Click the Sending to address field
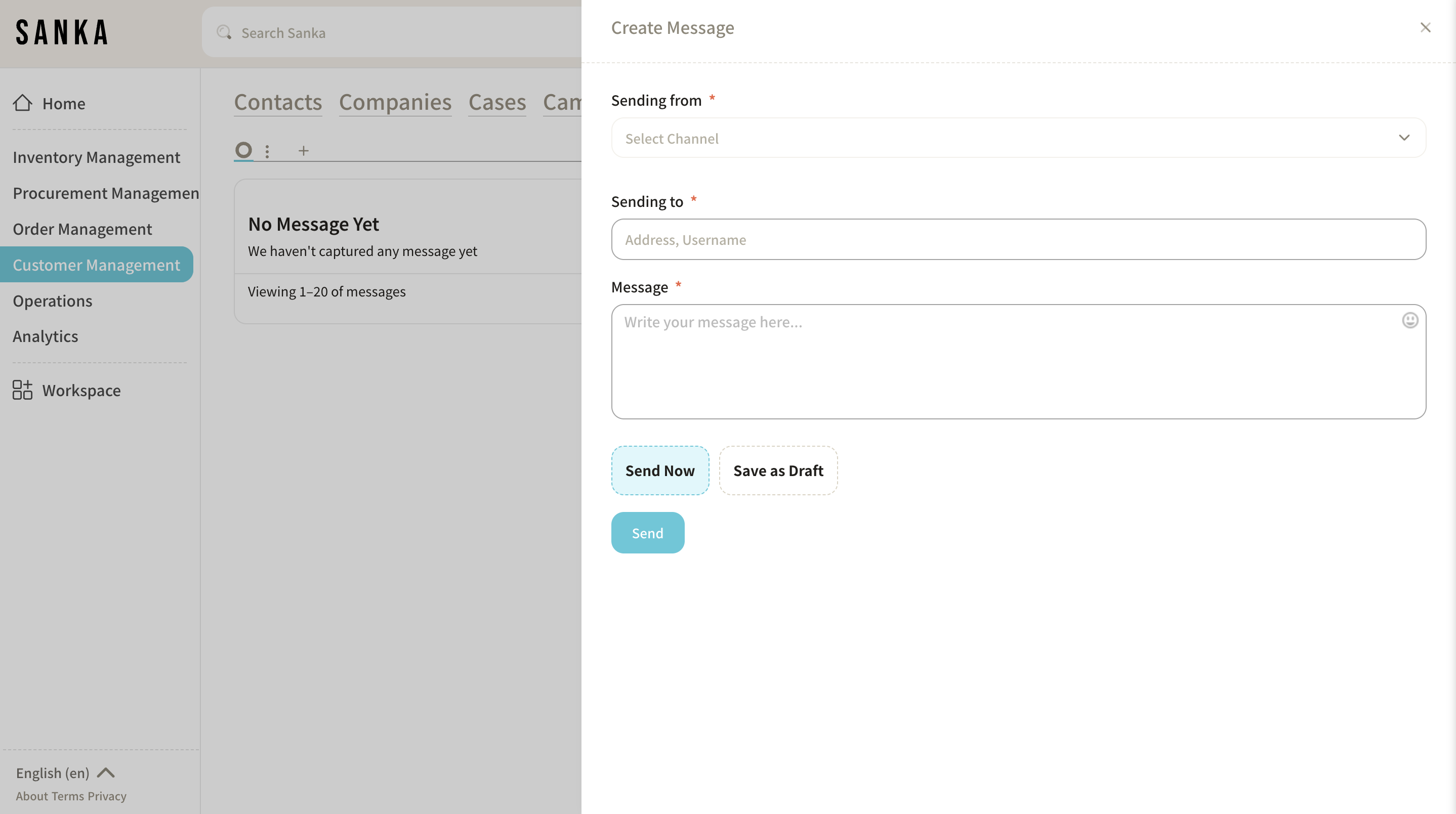 [1018, 239]
